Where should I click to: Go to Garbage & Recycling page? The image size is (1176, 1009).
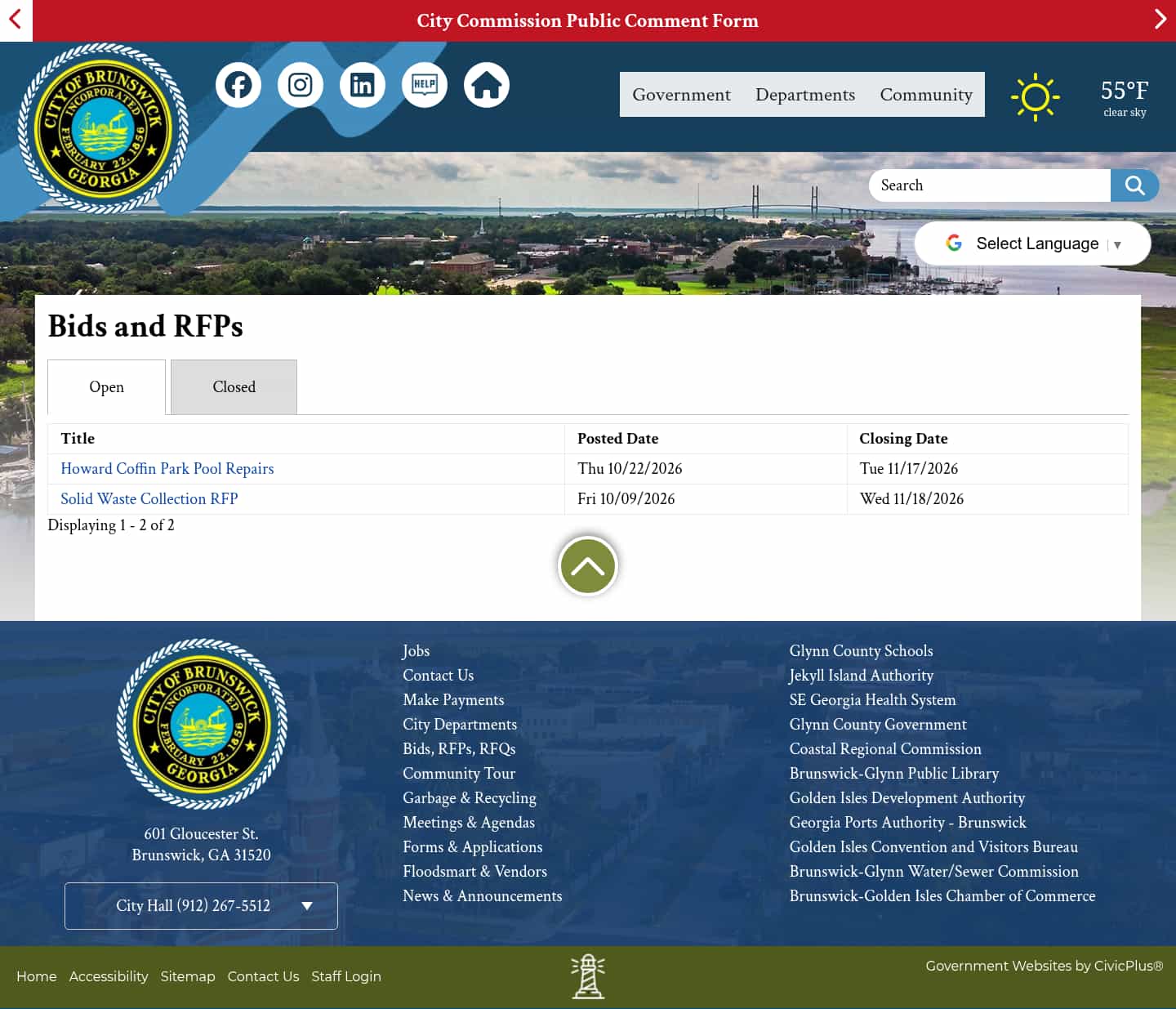click(x=470, y=798)
